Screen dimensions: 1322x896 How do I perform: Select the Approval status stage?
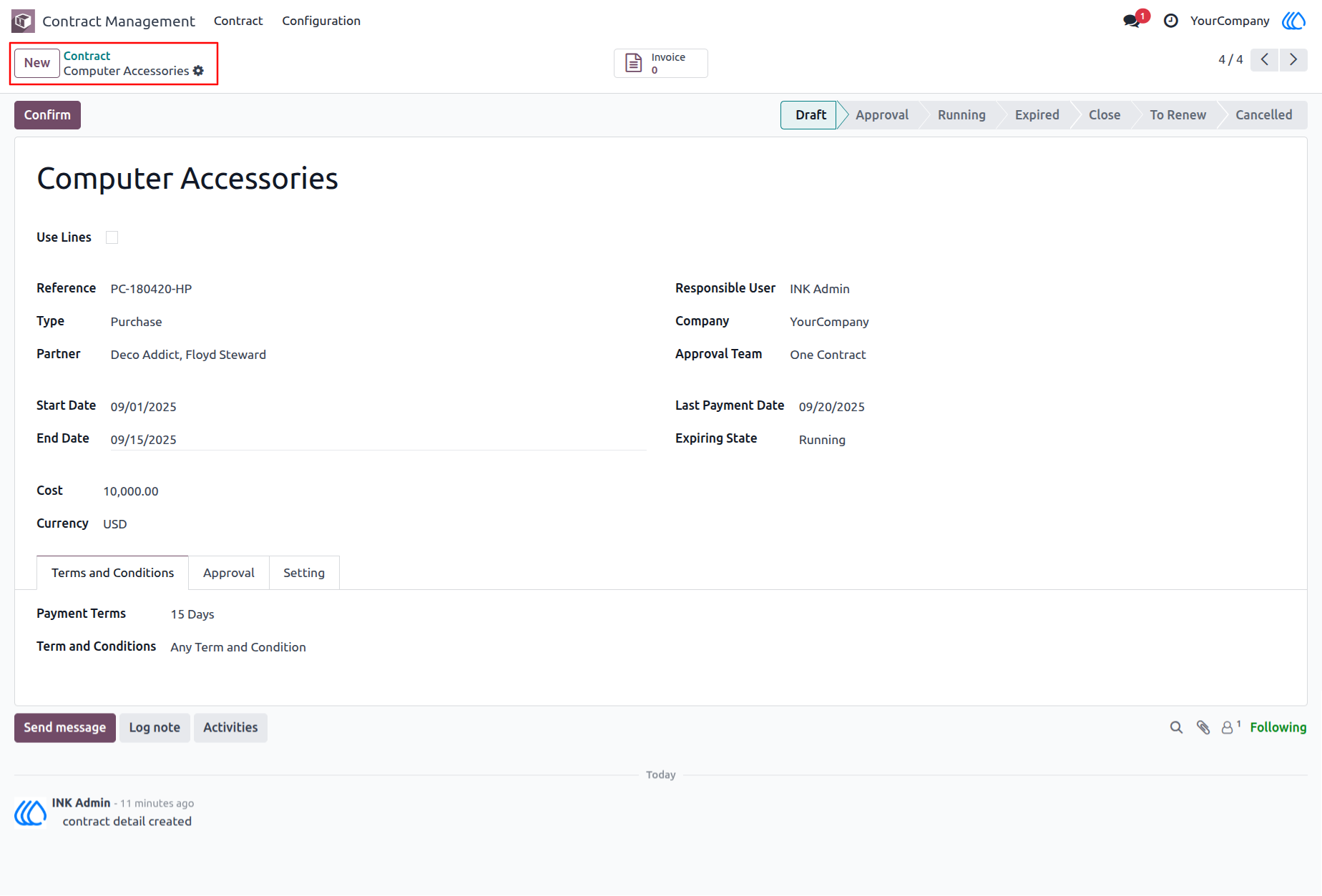point(882,115)
